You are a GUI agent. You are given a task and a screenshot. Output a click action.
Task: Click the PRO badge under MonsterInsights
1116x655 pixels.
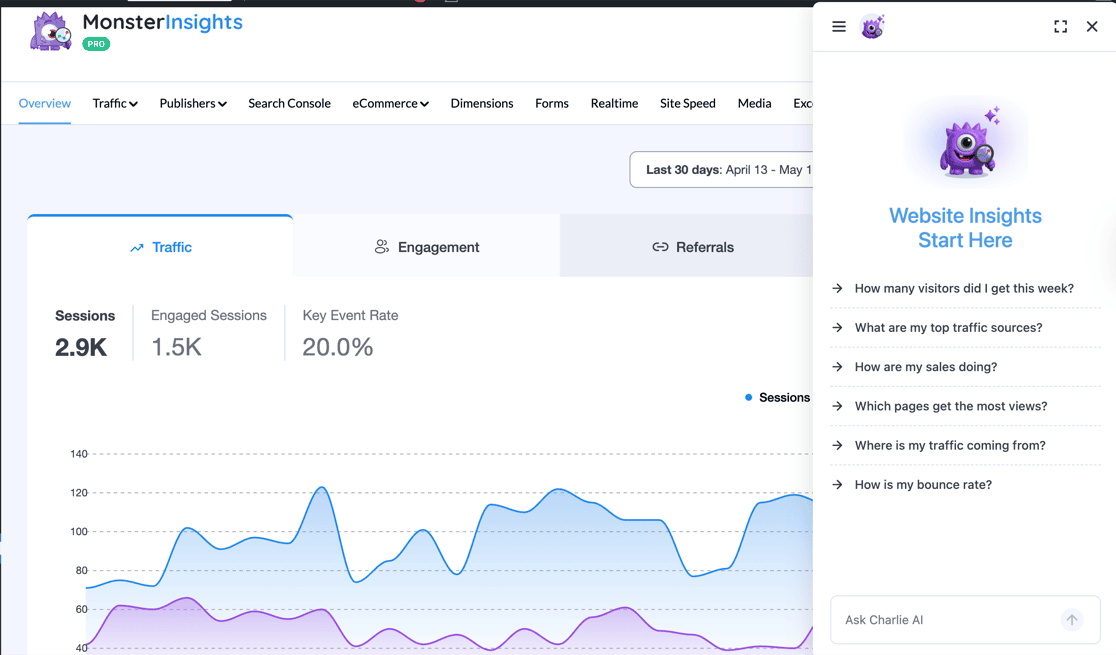96,44
